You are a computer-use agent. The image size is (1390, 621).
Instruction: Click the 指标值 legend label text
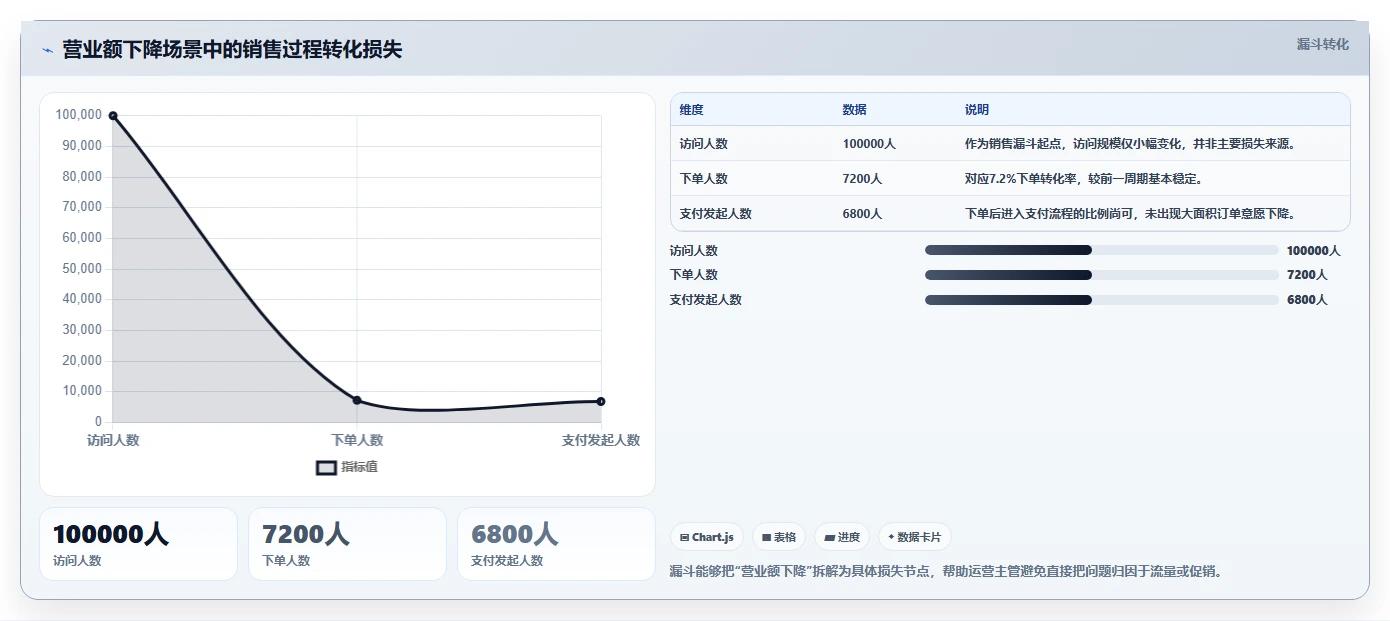tap(360, 467)
